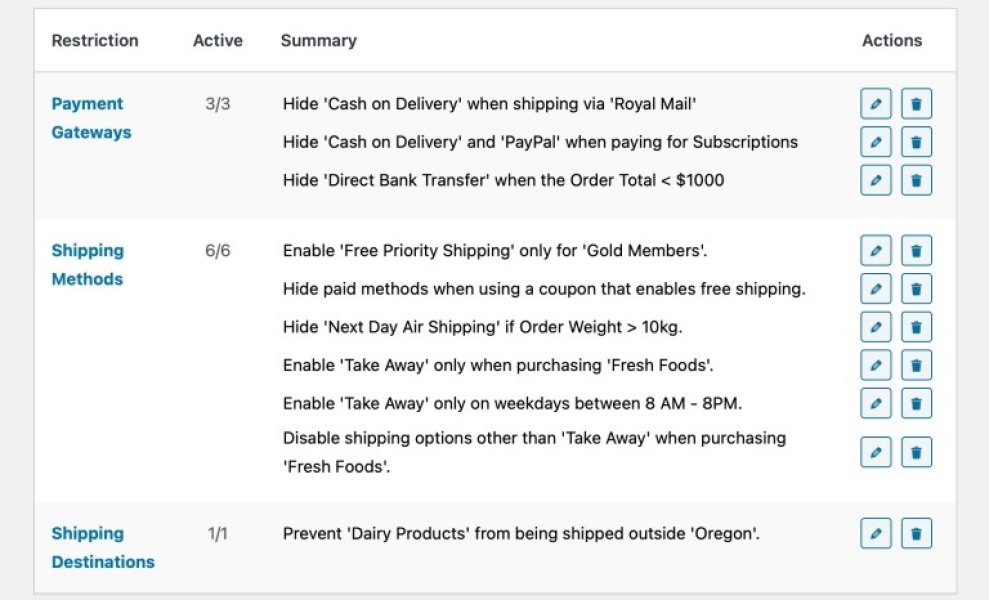Screen dimensions: 989x600
Task: Edit the 'Take Away' Fresh Foods rule
Action: tap(876, 365)
